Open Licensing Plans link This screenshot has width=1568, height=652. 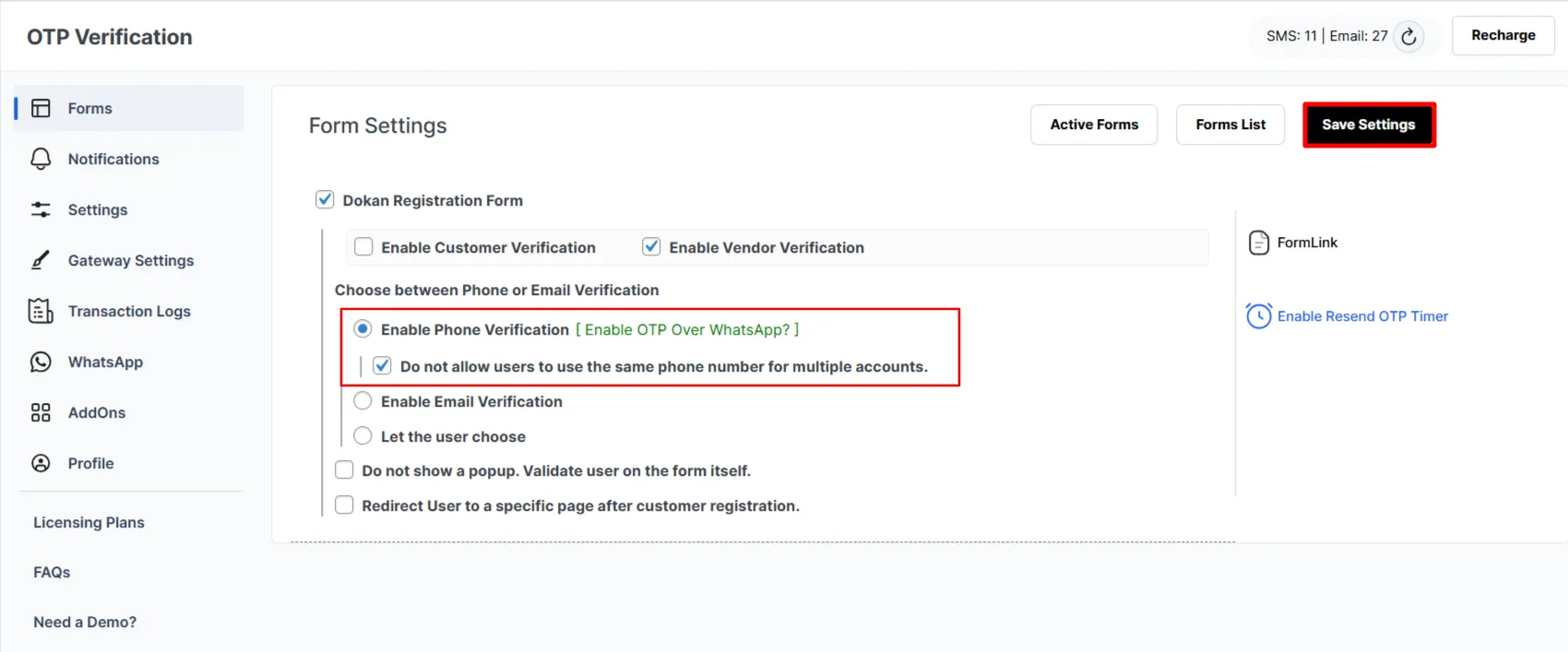89,522
